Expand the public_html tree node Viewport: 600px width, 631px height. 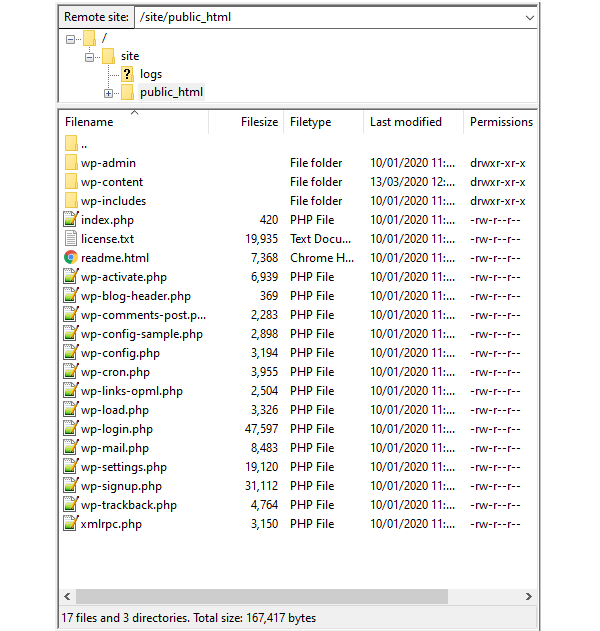(108, 93)
